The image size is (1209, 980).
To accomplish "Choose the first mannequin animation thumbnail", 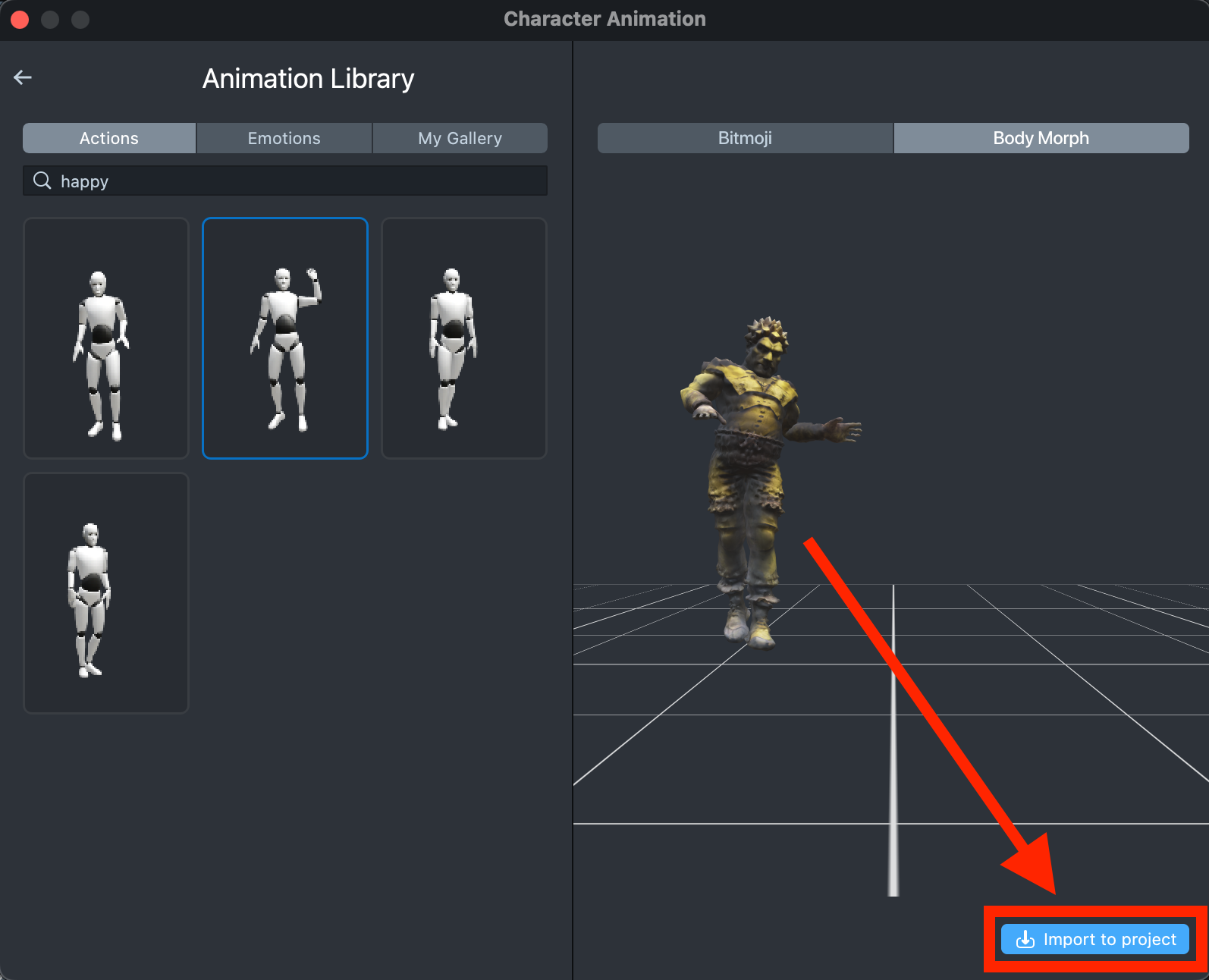I will point(106,338).
